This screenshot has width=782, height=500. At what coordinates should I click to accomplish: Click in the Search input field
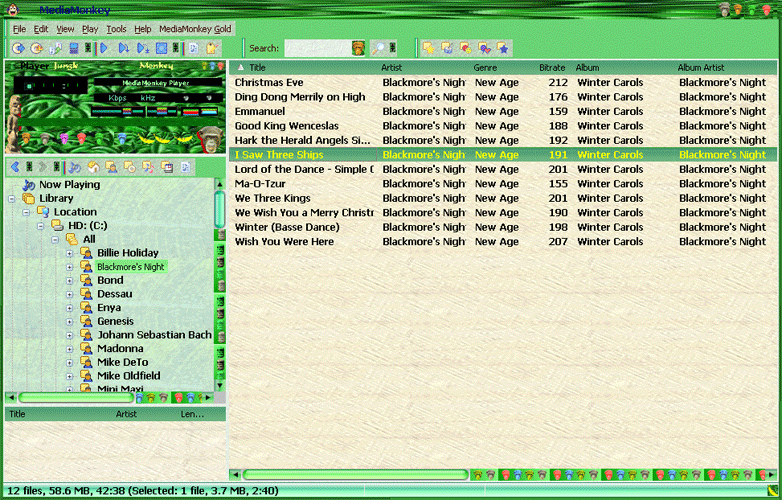(318, 48)
